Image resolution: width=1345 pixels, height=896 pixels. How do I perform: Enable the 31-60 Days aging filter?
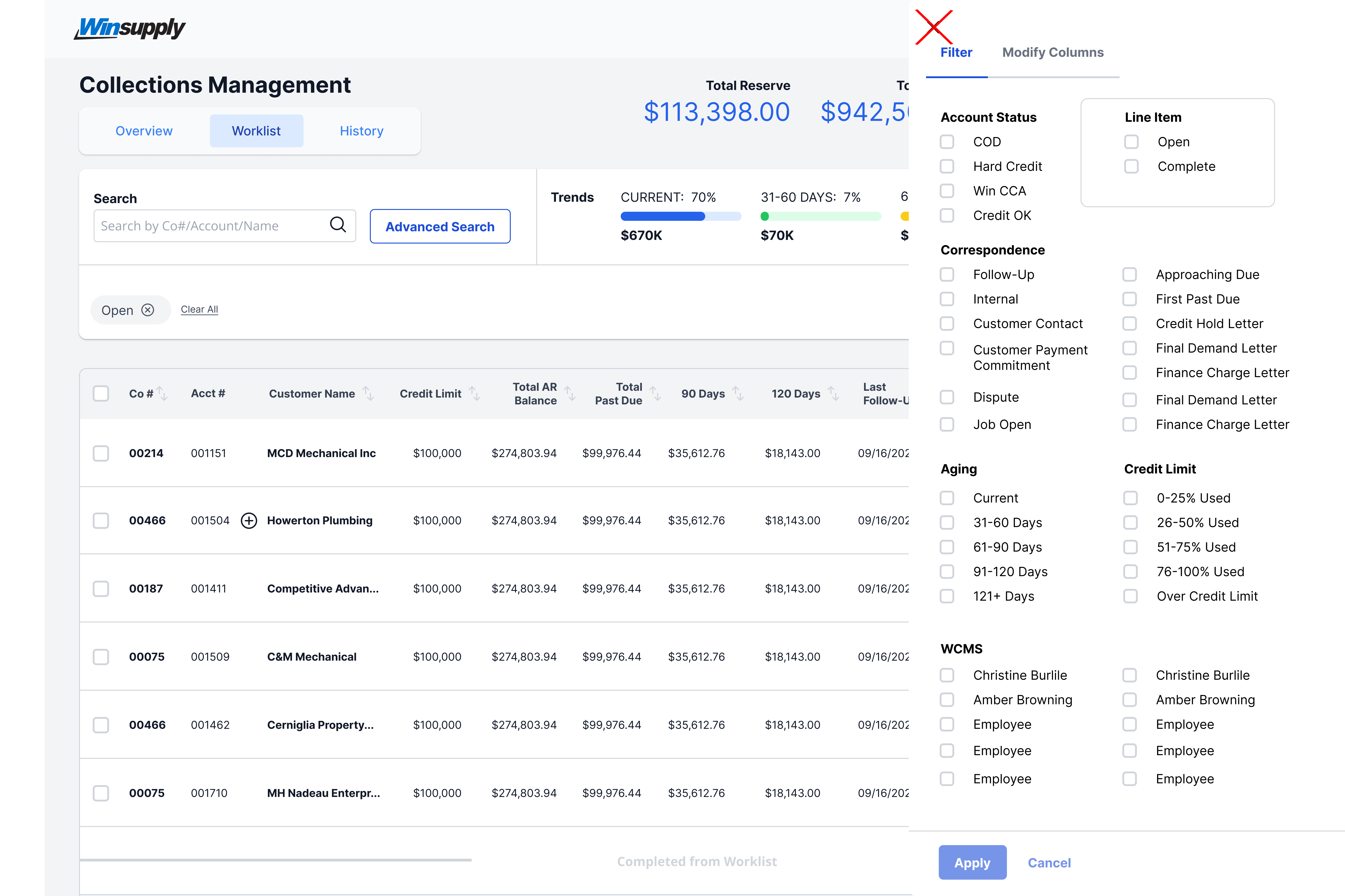coord(947,522)
